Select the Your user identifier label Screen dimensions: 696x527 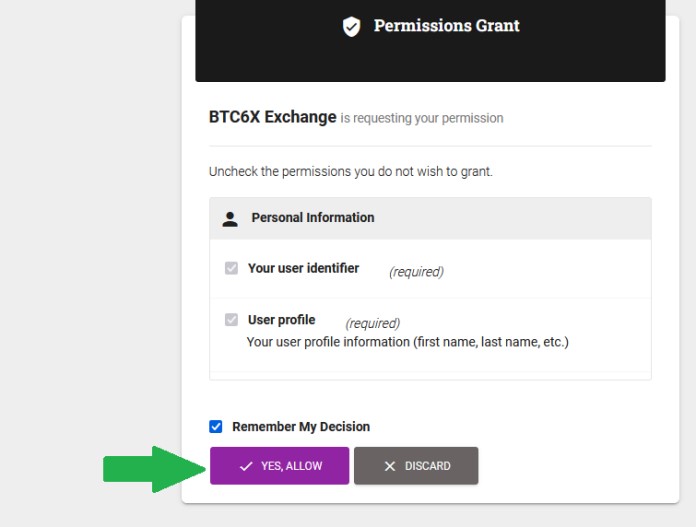(304, 268)
